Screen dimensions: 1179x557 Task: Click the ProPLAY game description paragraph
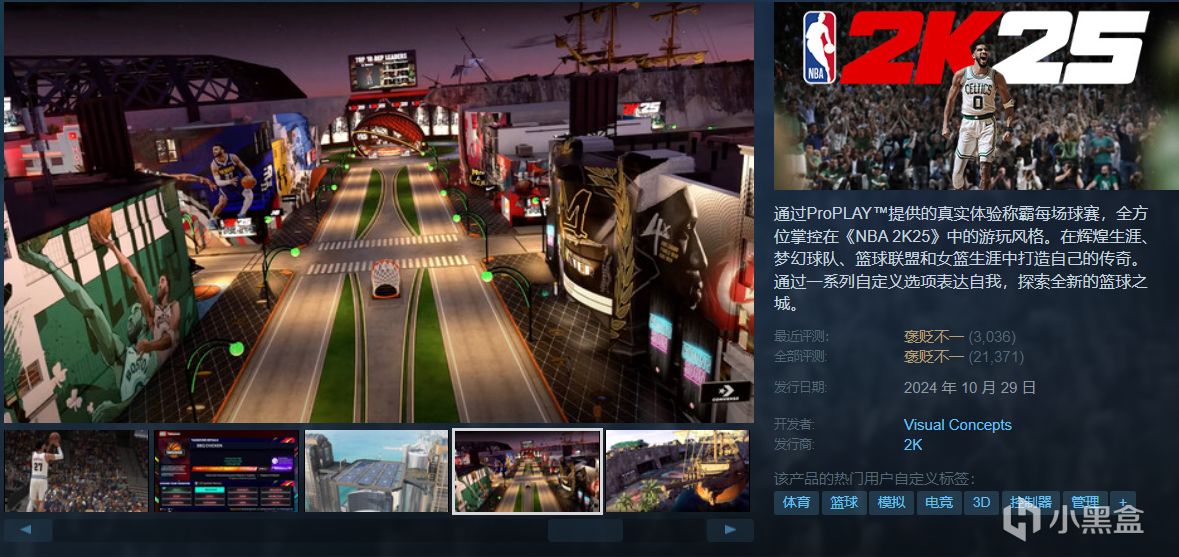(x=962, y=259)
